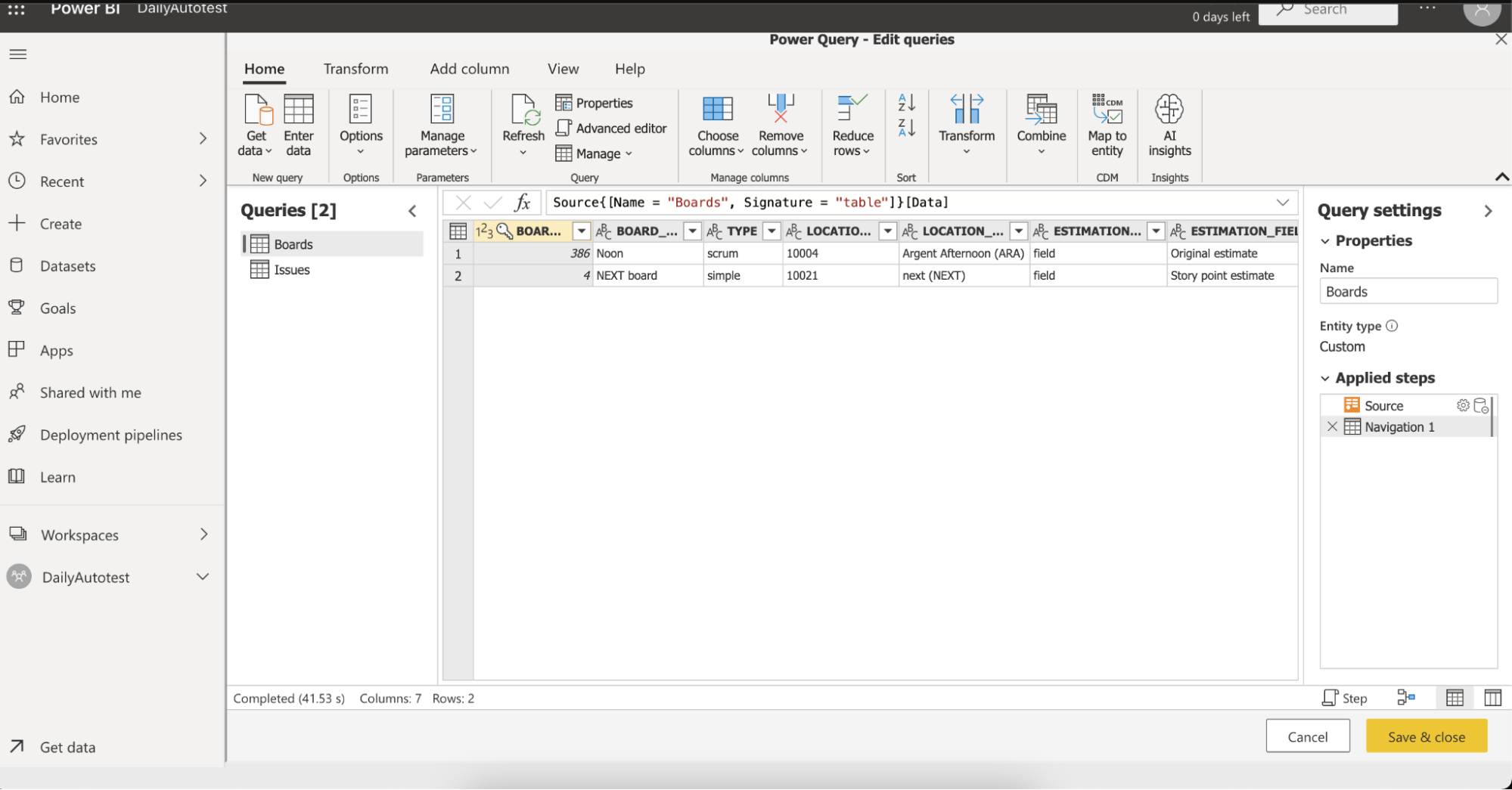Open TYPE column filter dropdown
The width and height of the screenshot is (1512, 790).
tap(772, 231)
